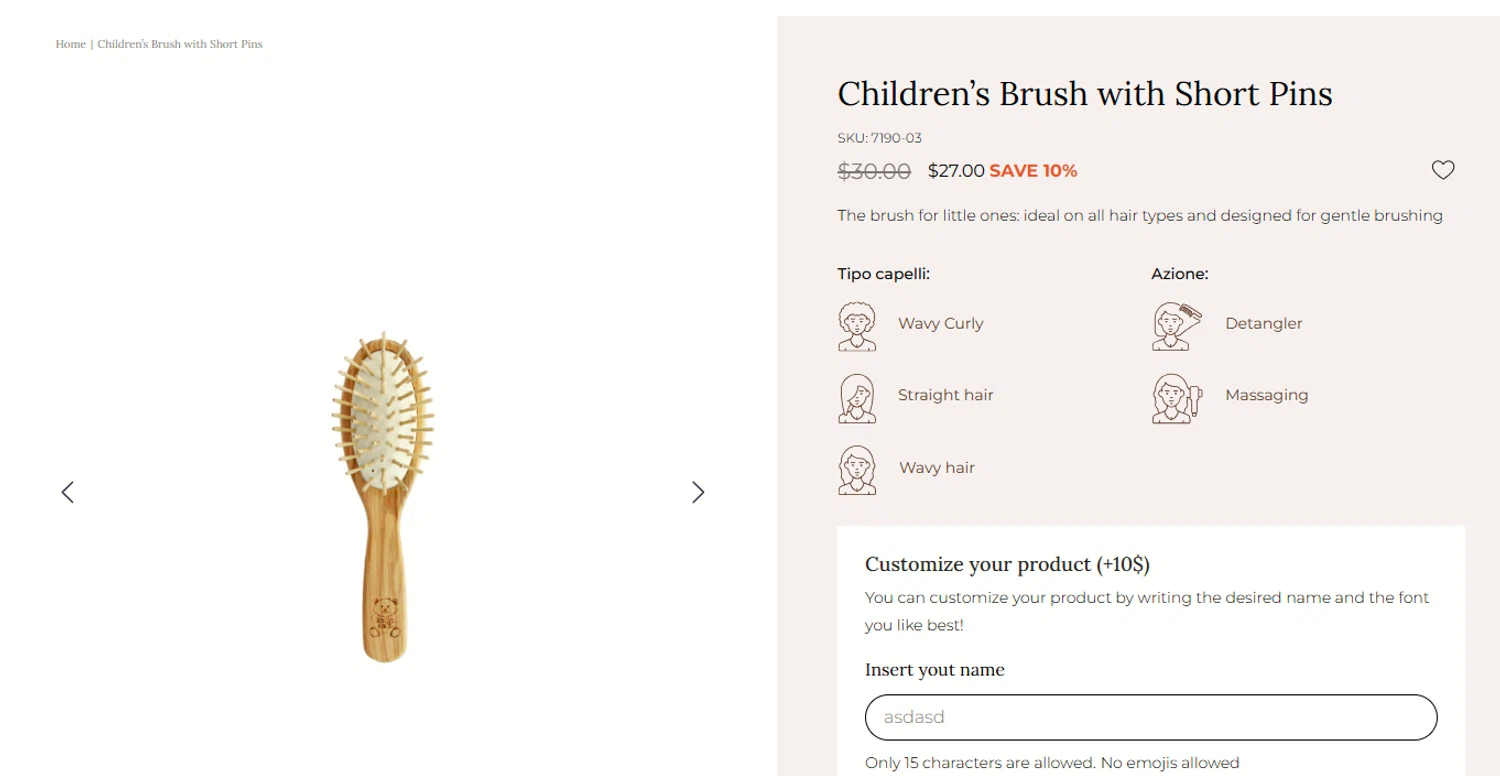This screenshot has height=776, width=1500.
Task: Select the SAVE 10% discount label
Action: [x=1033, y=171]
